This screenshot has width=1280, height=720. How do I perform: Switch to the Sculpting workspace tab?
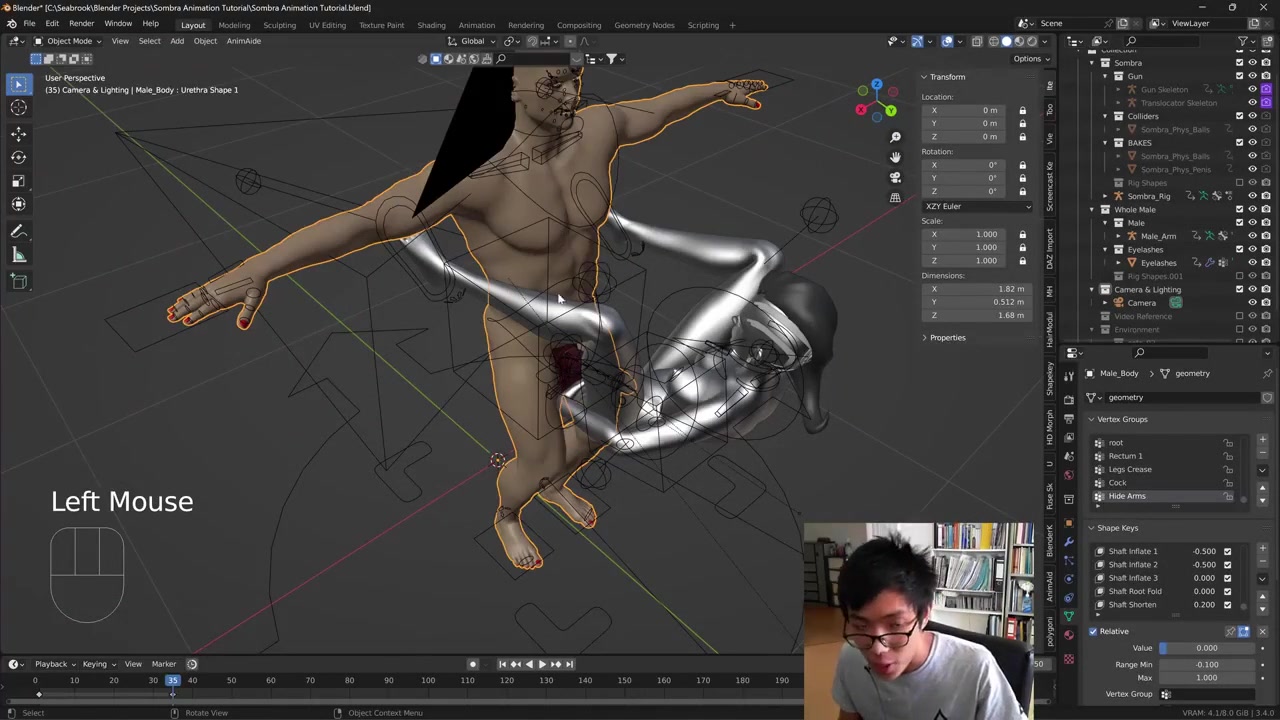click(x=279, y=25)
